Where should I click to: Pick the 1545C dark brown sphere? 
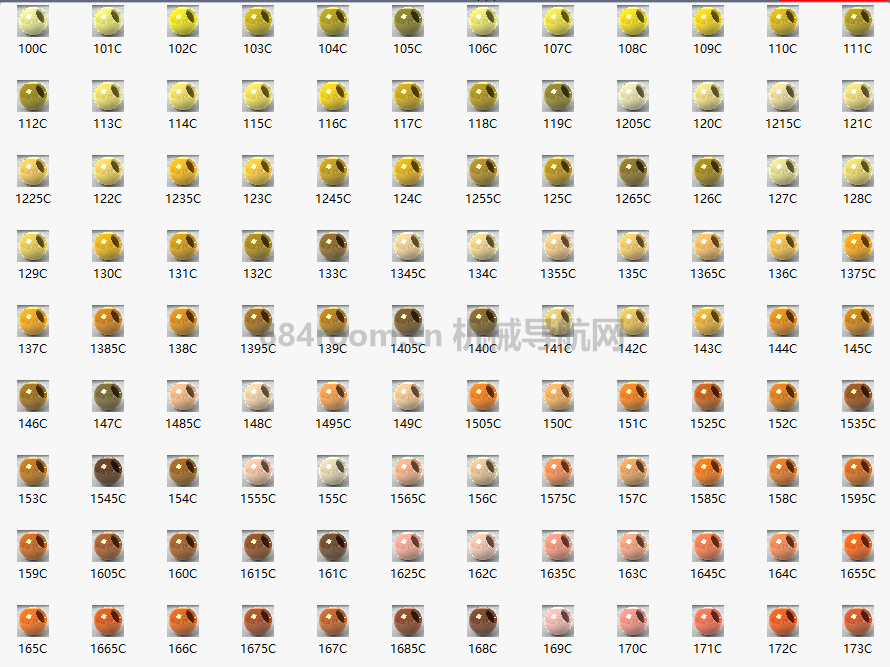[x=108, y=471]
